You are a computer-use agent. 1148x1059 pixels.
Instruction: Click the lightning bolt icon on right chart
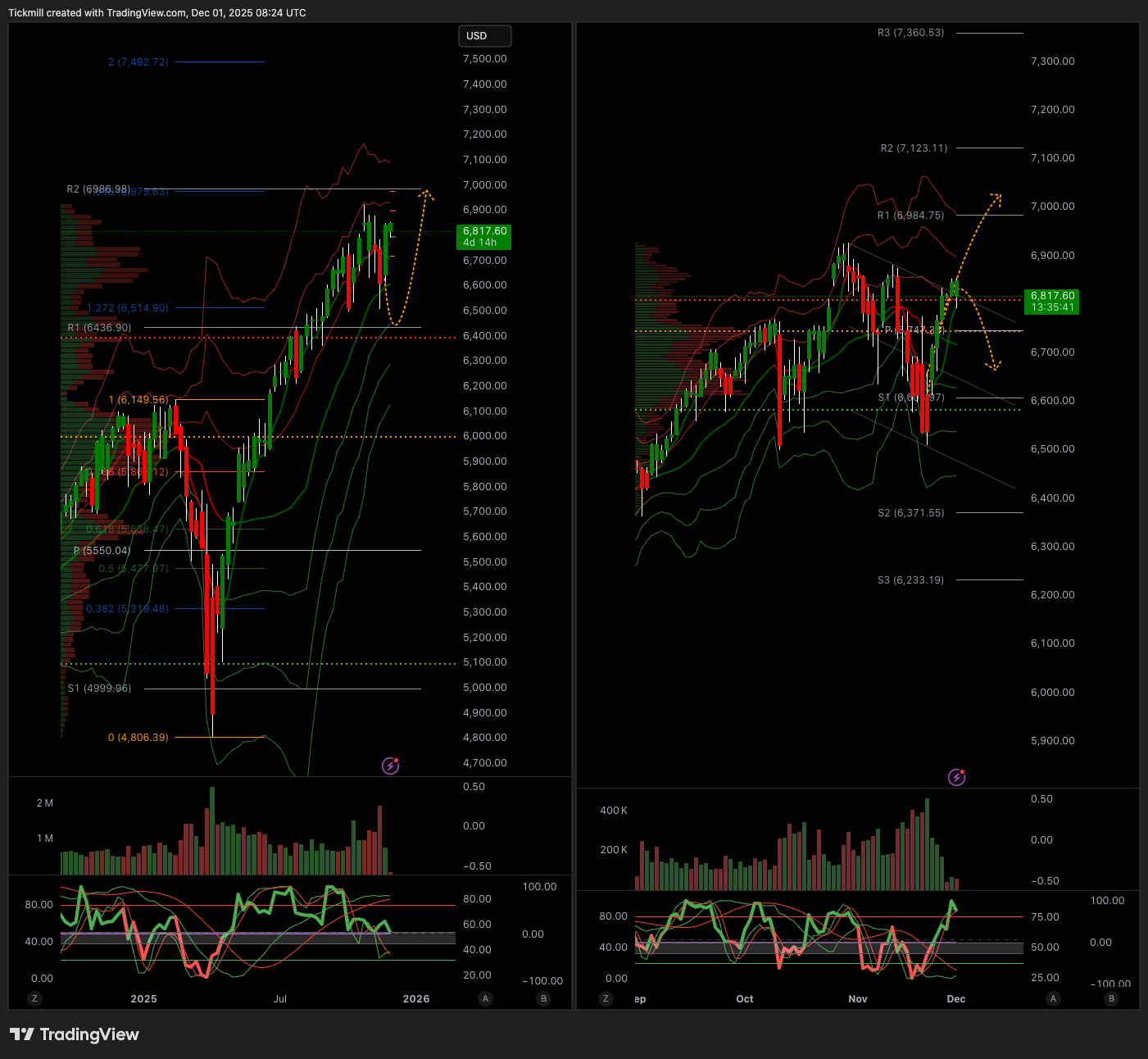pos(956,777)
